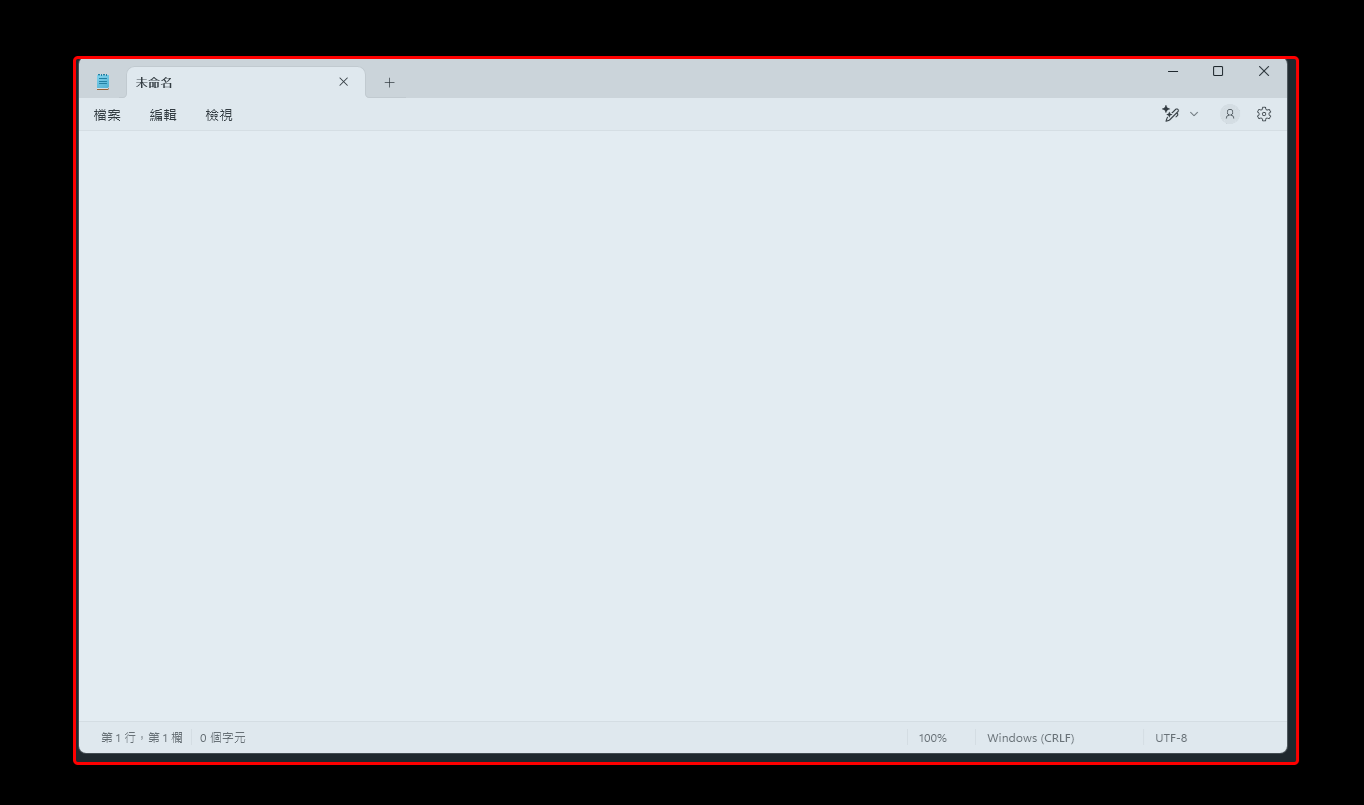This screenshot has height=805, width=1364.
Task: Click the AI rewrite pen icon
Action: [1171, 114]
